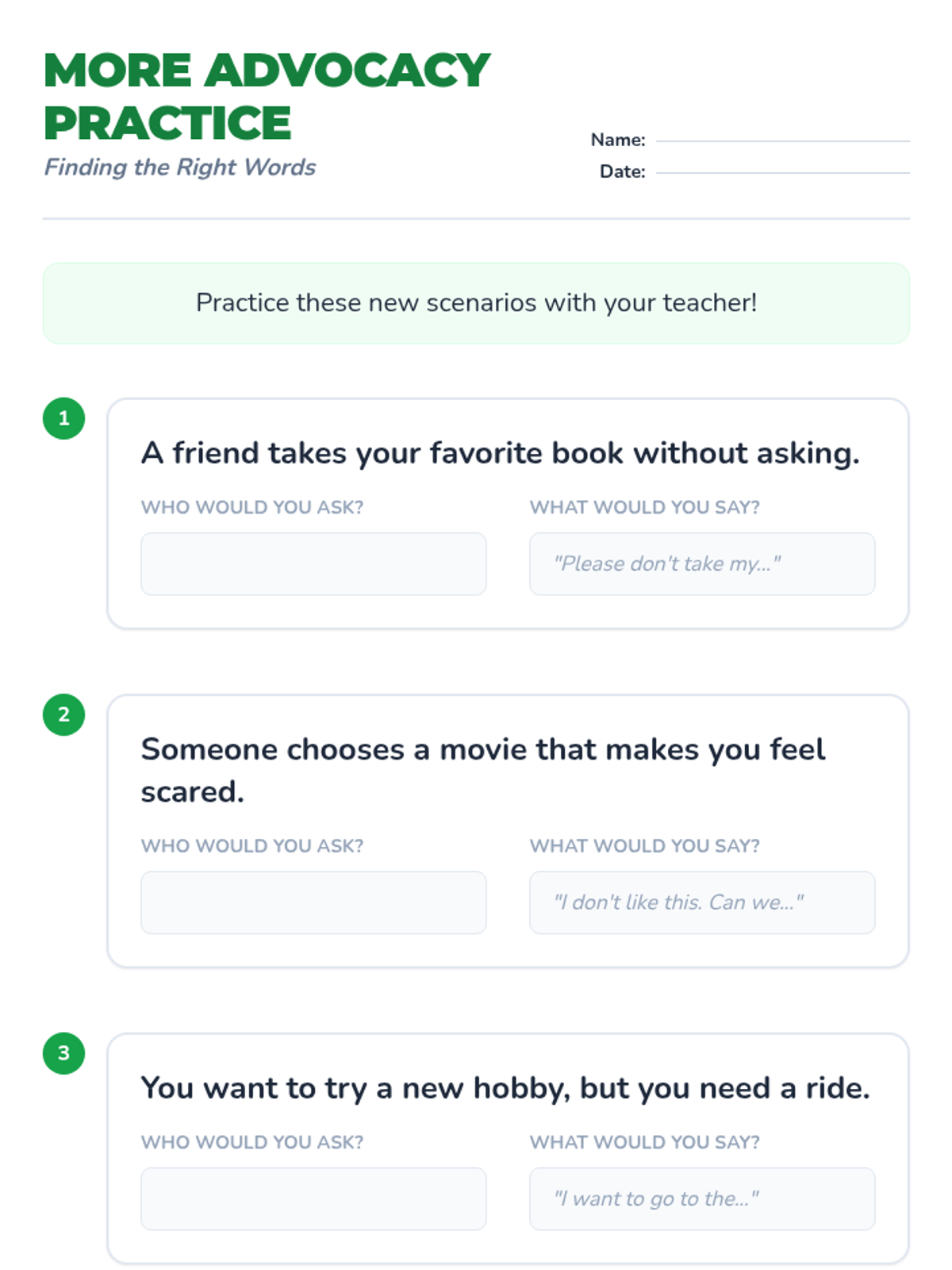Click the green number 3 badge
This screenshot has width=952, height=1270.
click(63, 1053)
